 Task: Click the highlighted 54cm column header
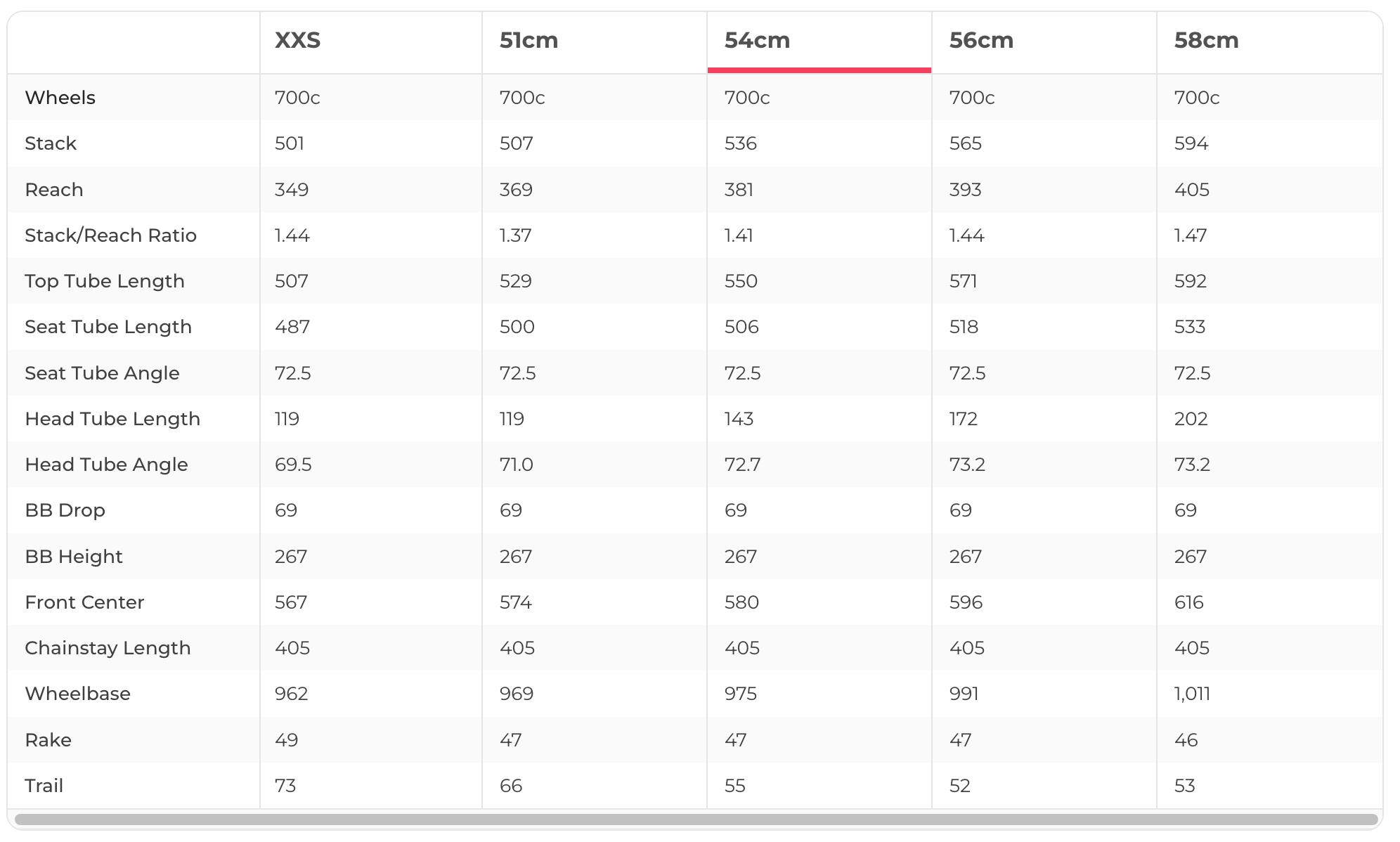tap(757, 40)
